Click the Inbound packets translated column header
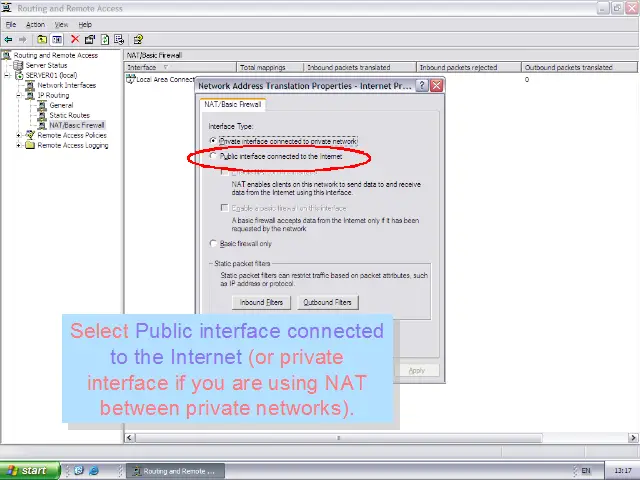This screenshot has height=480, width=640. coord(360,67)
